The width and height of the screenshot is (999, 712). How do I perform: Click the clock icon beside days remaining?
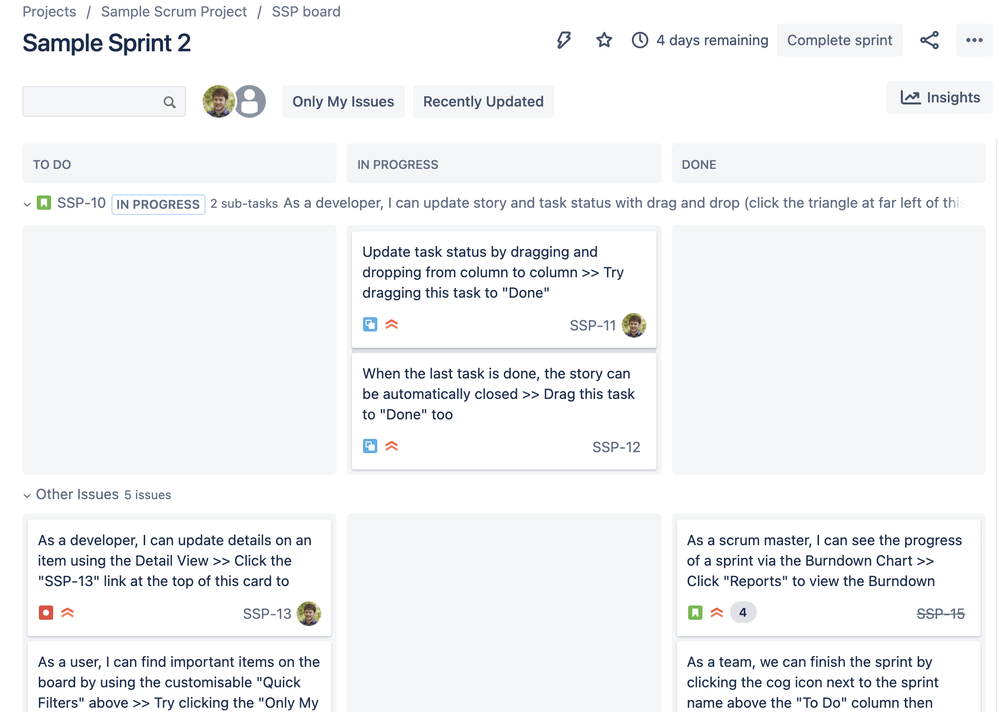coord(640,40)
